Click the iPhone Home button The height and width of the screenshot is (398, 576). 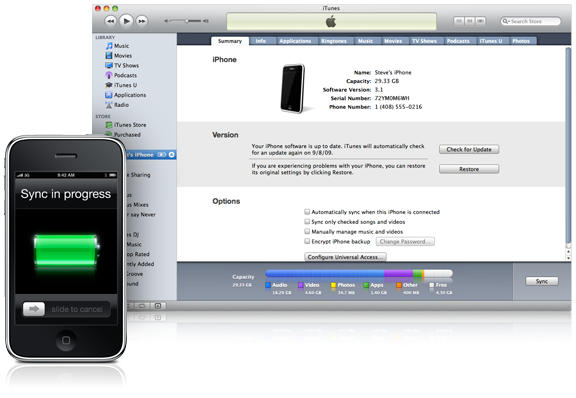tap(66, 340)
